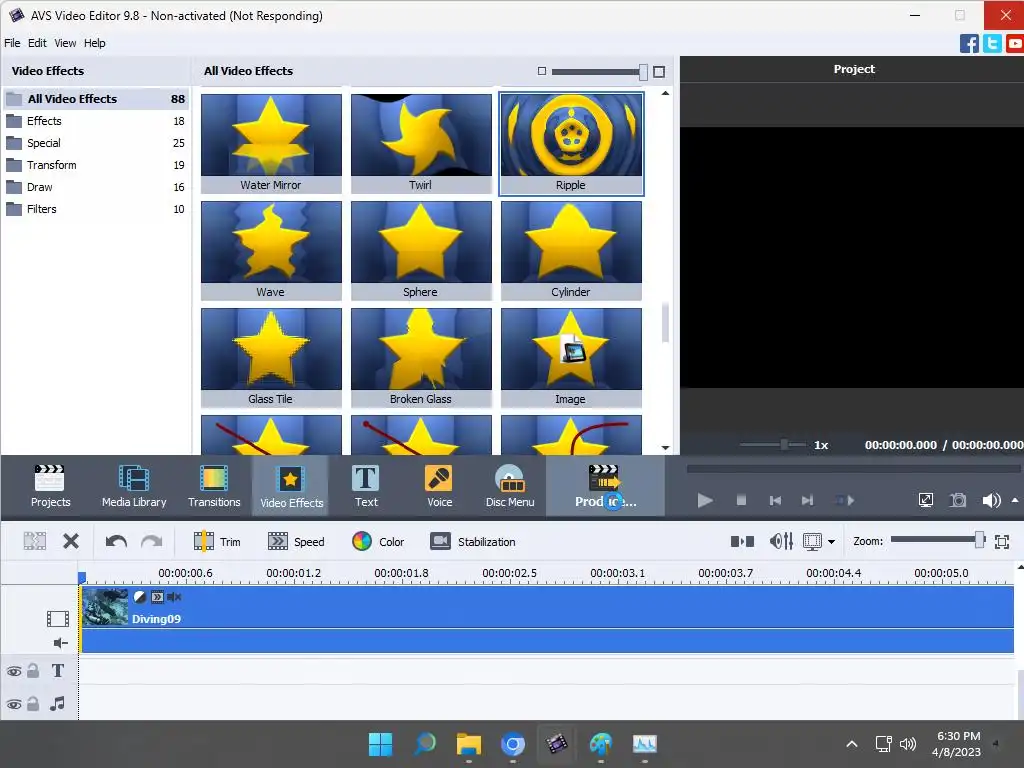Open the Stabilization tool

pyautogui.click(x=473, y=541)
